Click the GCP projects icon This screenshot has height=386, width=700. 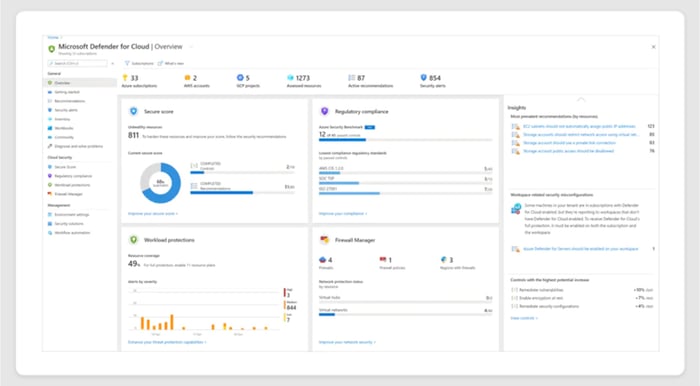click(x=240, y=78)
